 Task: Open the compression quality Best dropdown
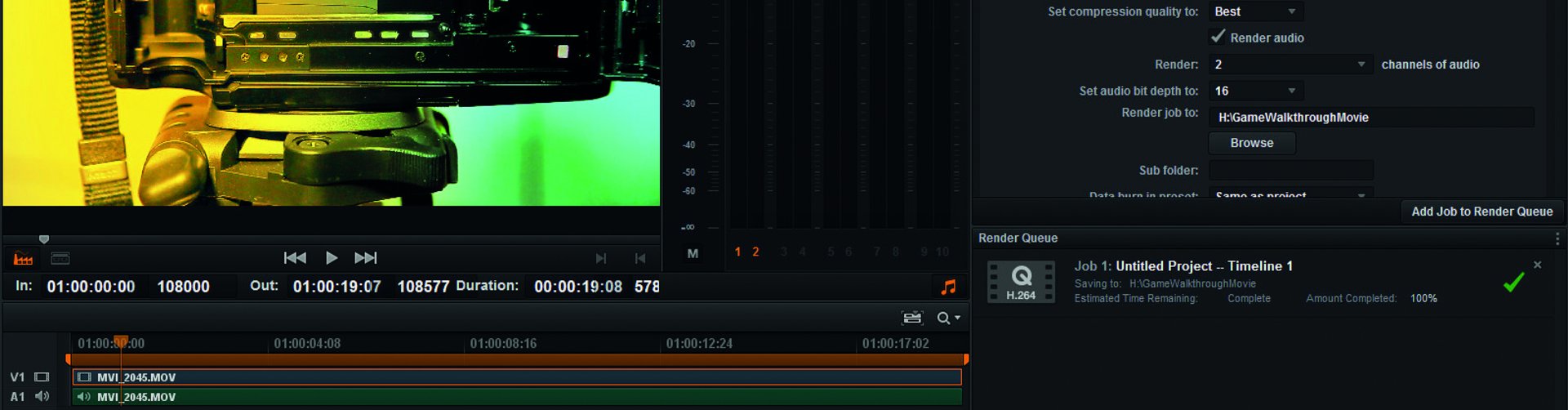(1256, 11)
